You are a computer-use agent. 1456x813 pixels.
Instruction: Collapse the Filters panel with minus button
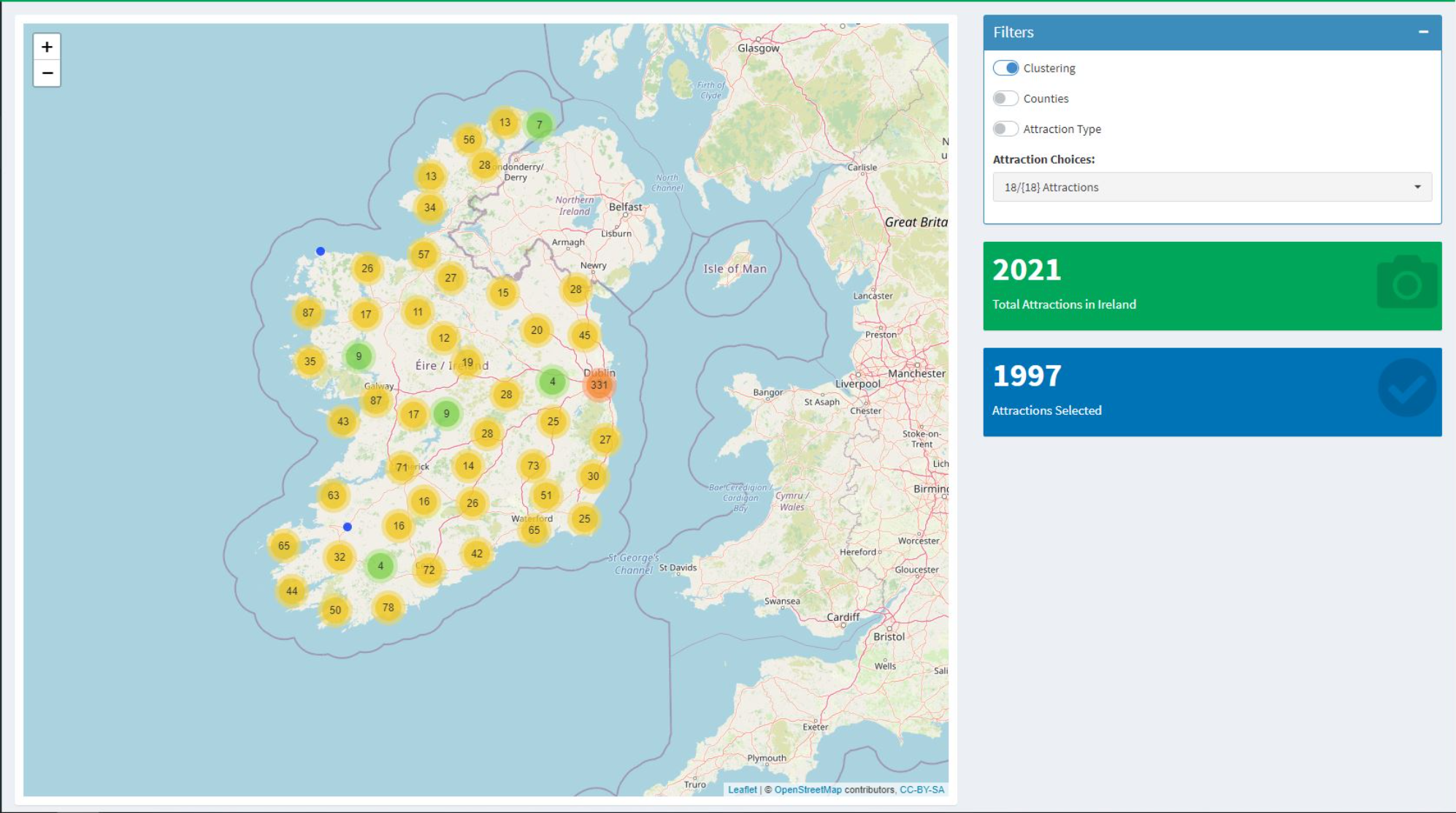1423,32
